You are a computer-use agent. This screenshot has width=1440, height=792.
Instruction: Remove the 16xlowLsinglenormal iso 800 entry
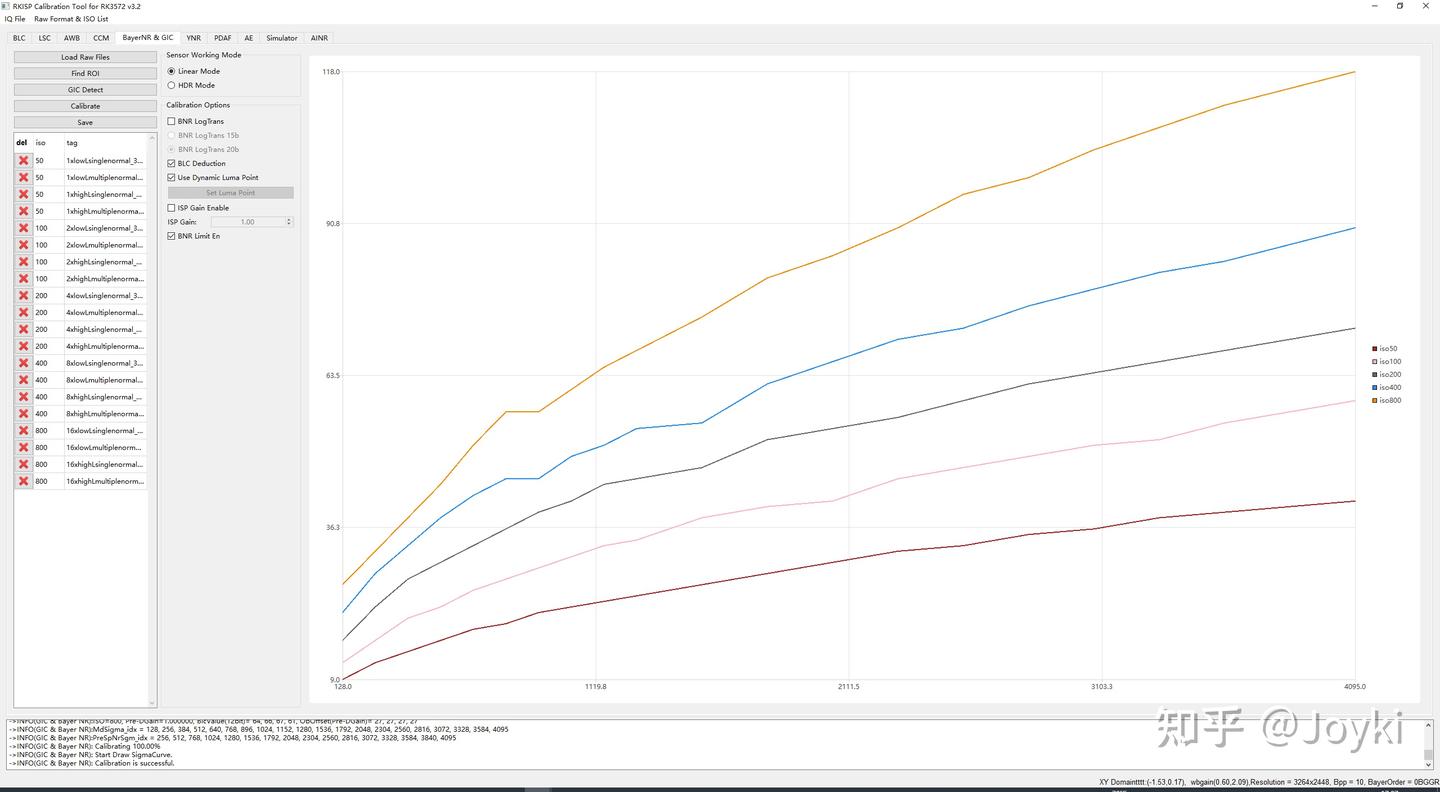point(23,430)
